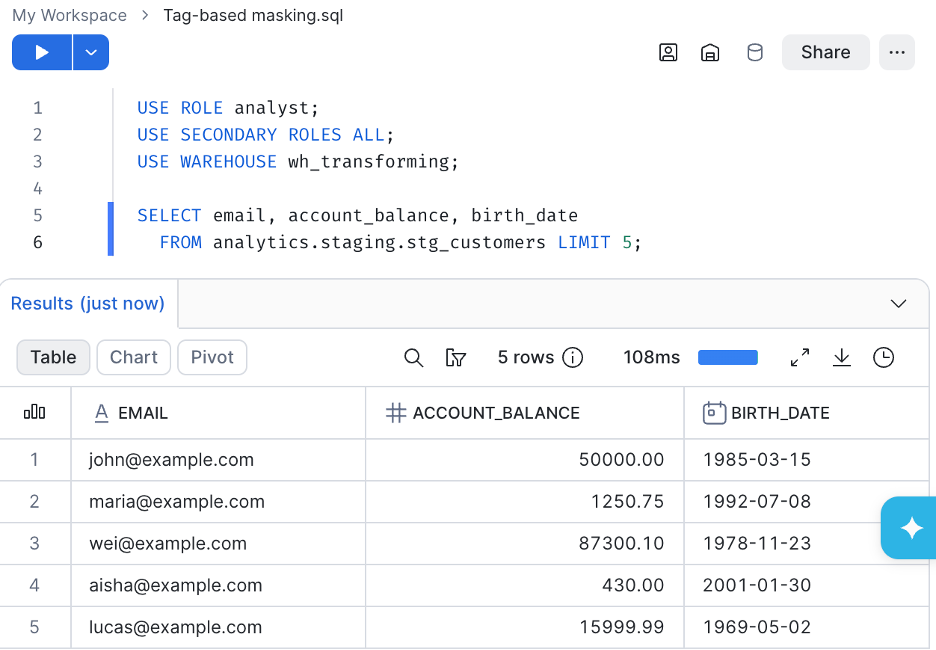This screenshot has height=650, width=936.
Task: Click editor line number 4
Action: point(38,189)
